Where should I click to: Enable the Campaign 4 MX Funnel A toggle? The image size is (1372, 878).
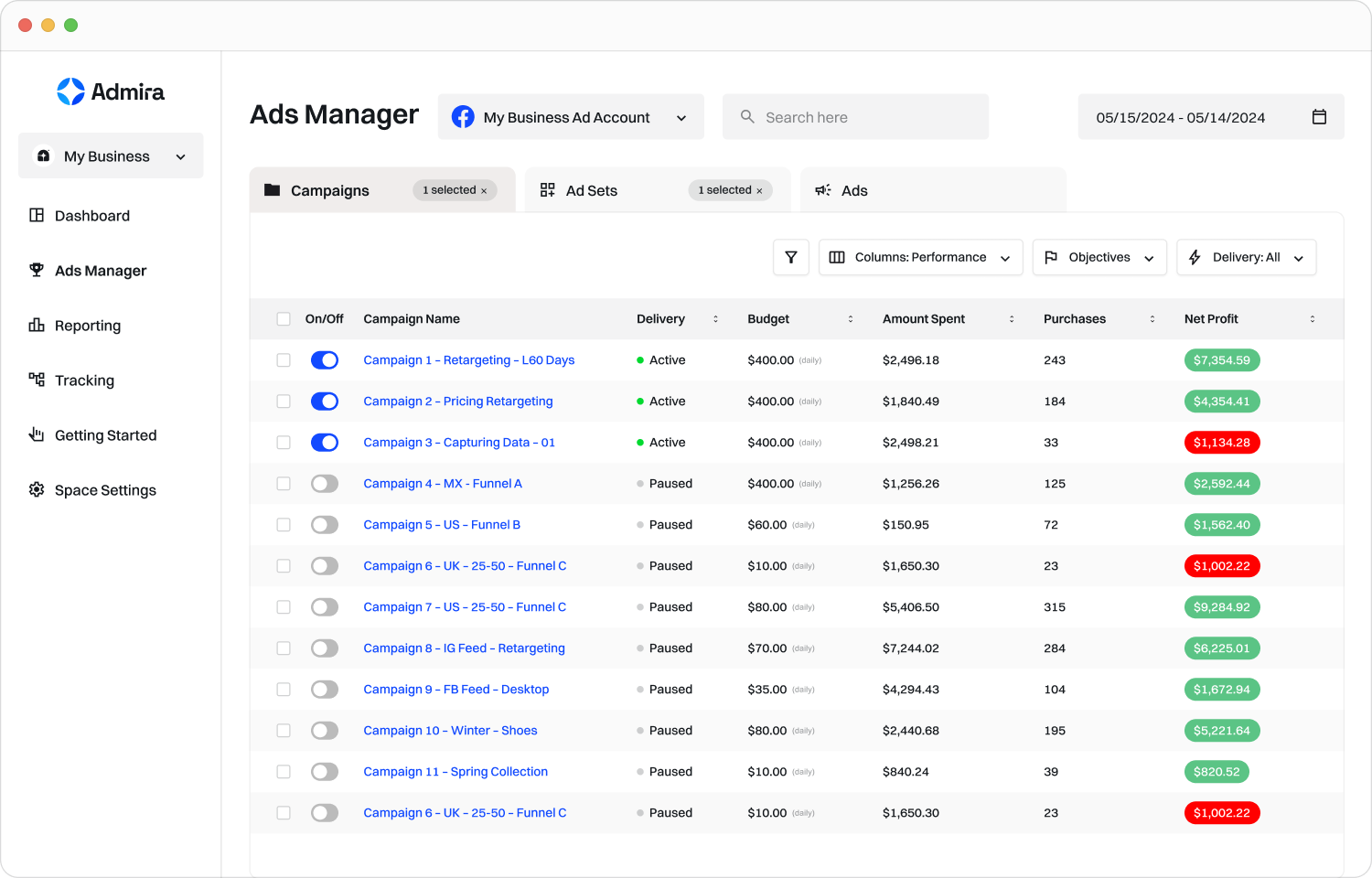pyautogui.click(x=325, y=484)
